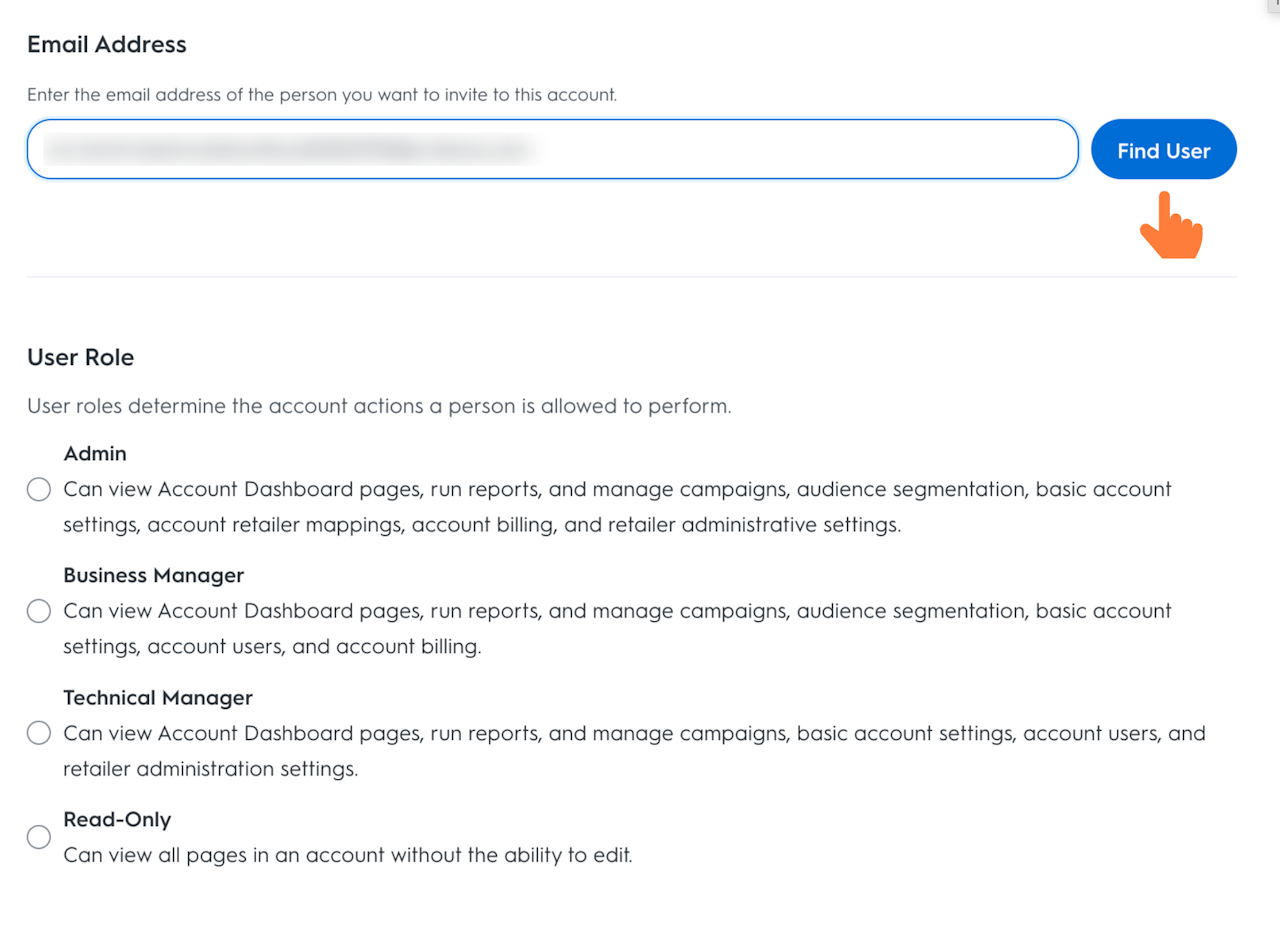
Task: Focus the email address input field
Action: pyautogui.click(x=552, y=150)
